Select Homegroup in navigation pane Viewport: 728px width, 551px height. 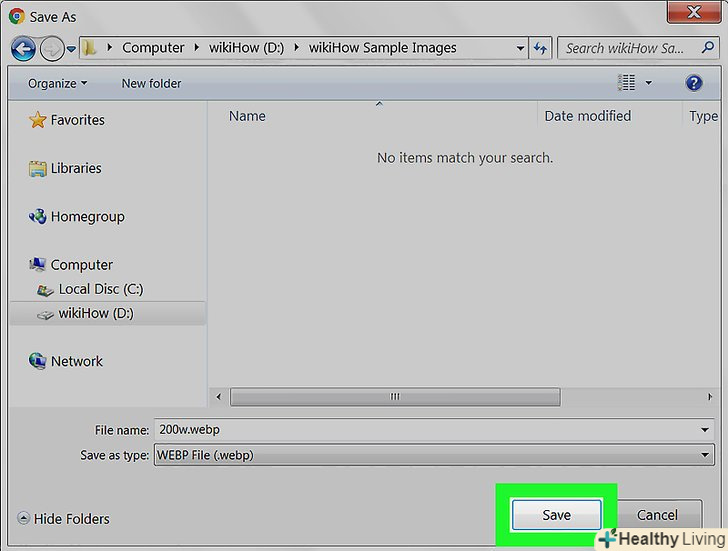(88, 217)
